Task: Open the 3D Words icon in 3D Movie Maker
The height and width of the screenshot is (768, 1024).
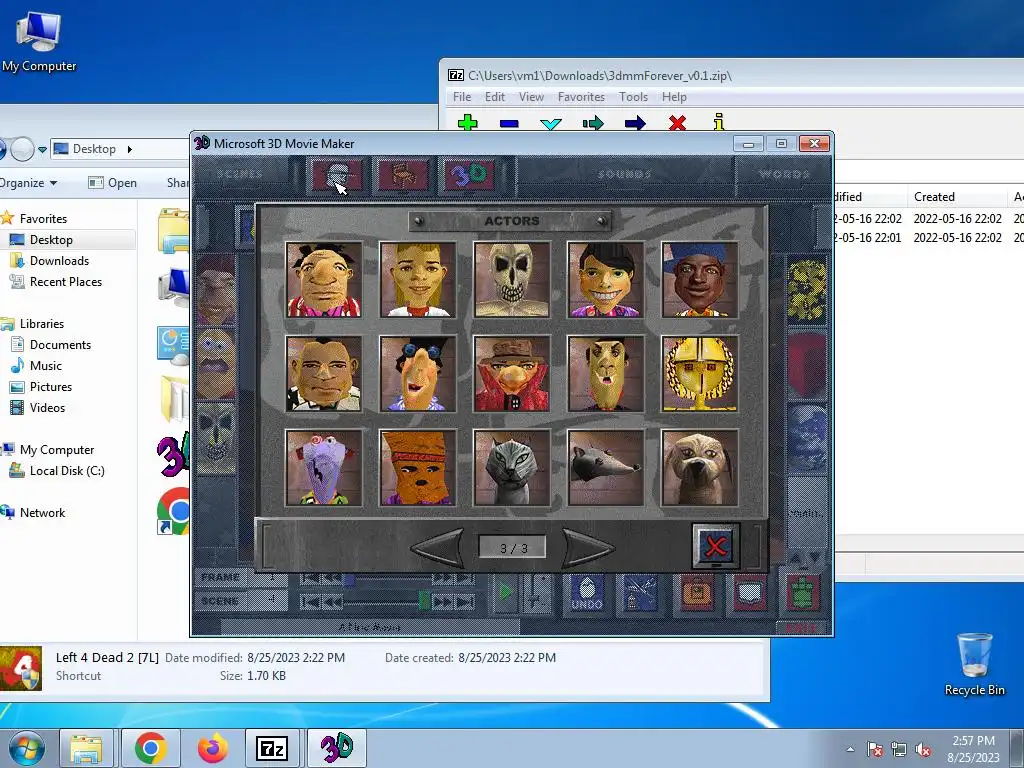Action: click(469, 175)
